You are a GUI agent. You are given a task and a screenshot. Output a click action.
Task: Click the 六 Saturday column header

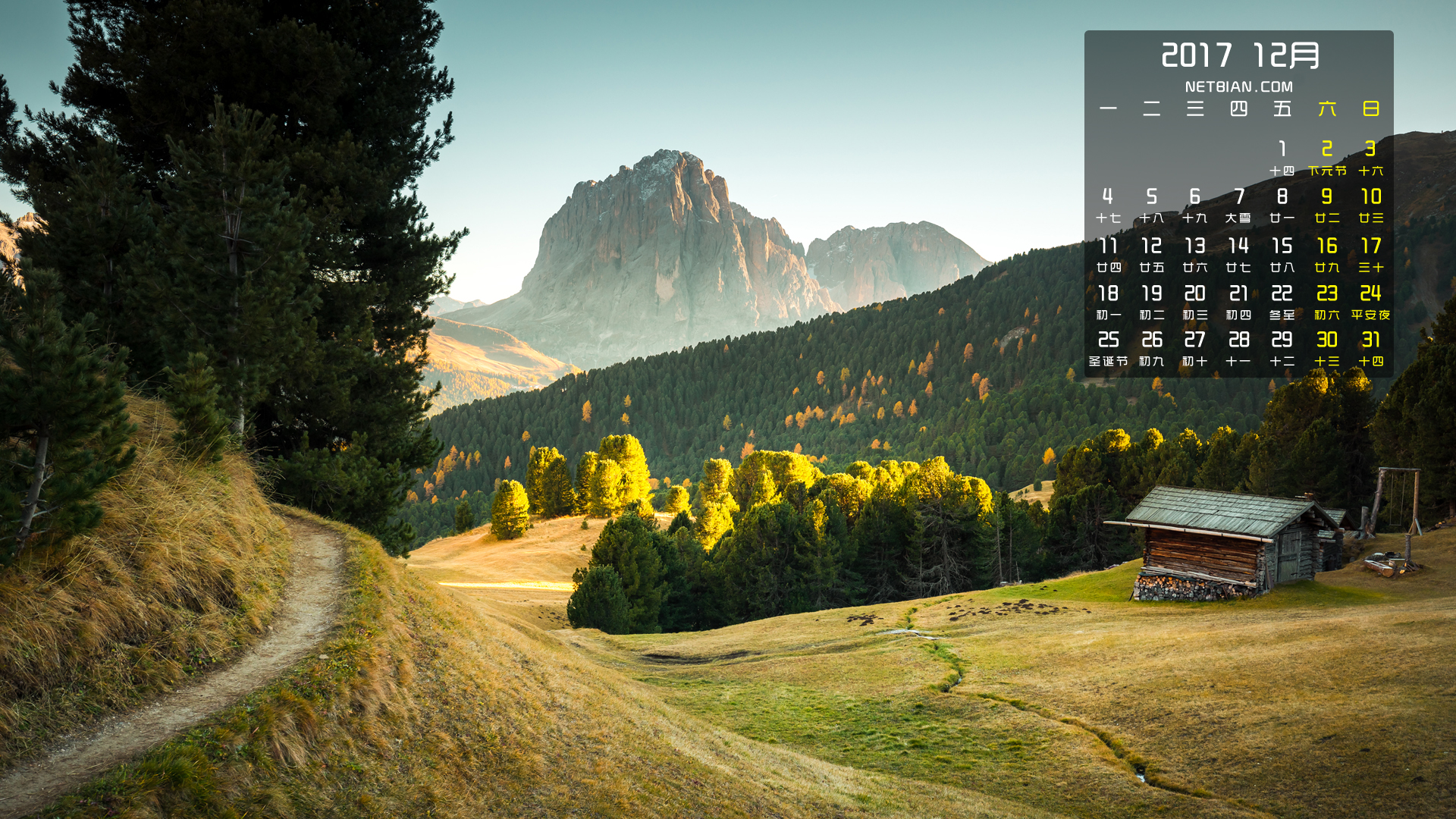pos(1326,109)
